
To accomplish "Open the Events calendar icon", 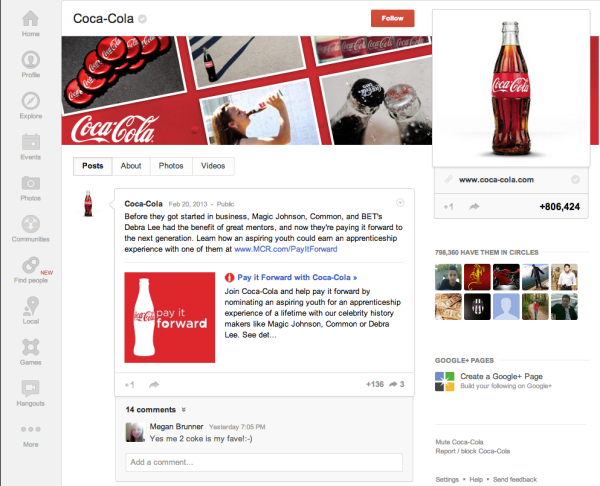I will (x=30, y=142).
